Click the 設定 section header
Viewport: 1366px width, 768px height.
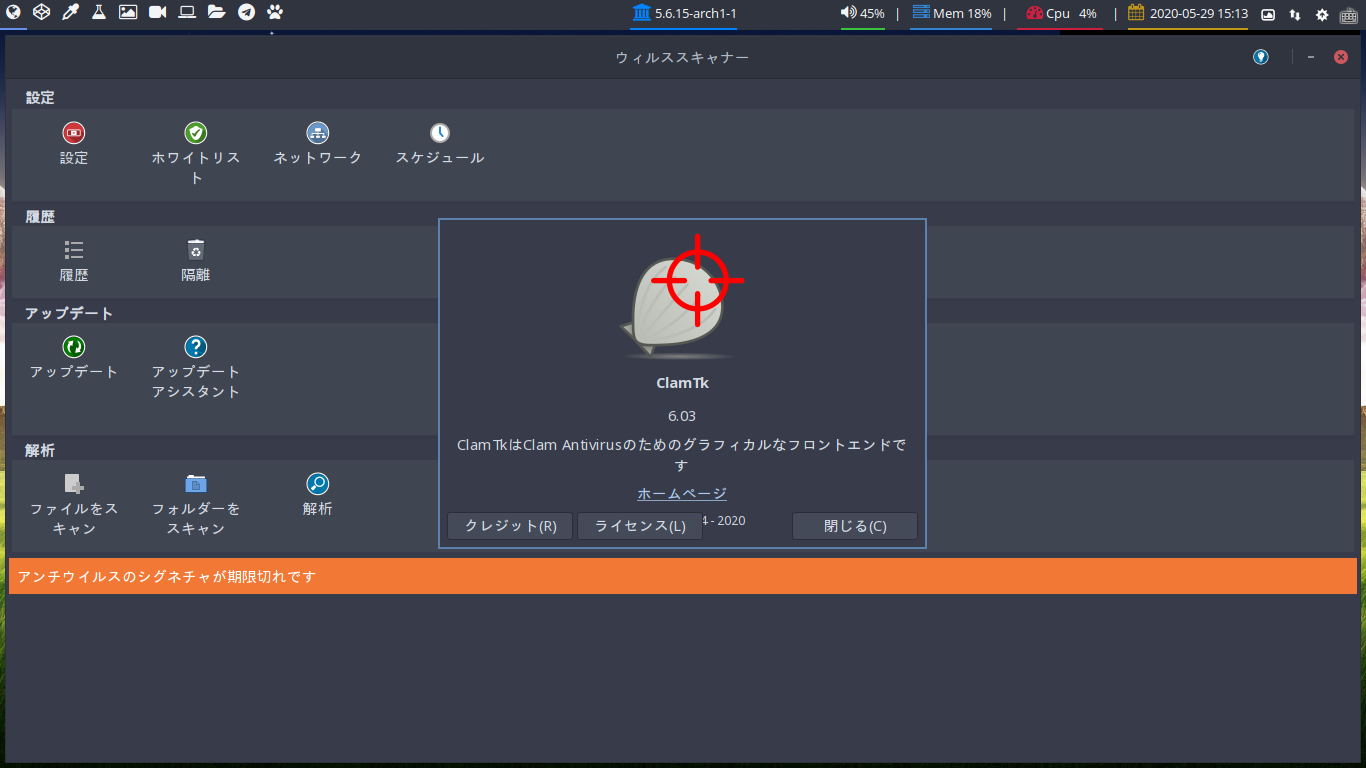pyautogui.click(x=40, y=98)
